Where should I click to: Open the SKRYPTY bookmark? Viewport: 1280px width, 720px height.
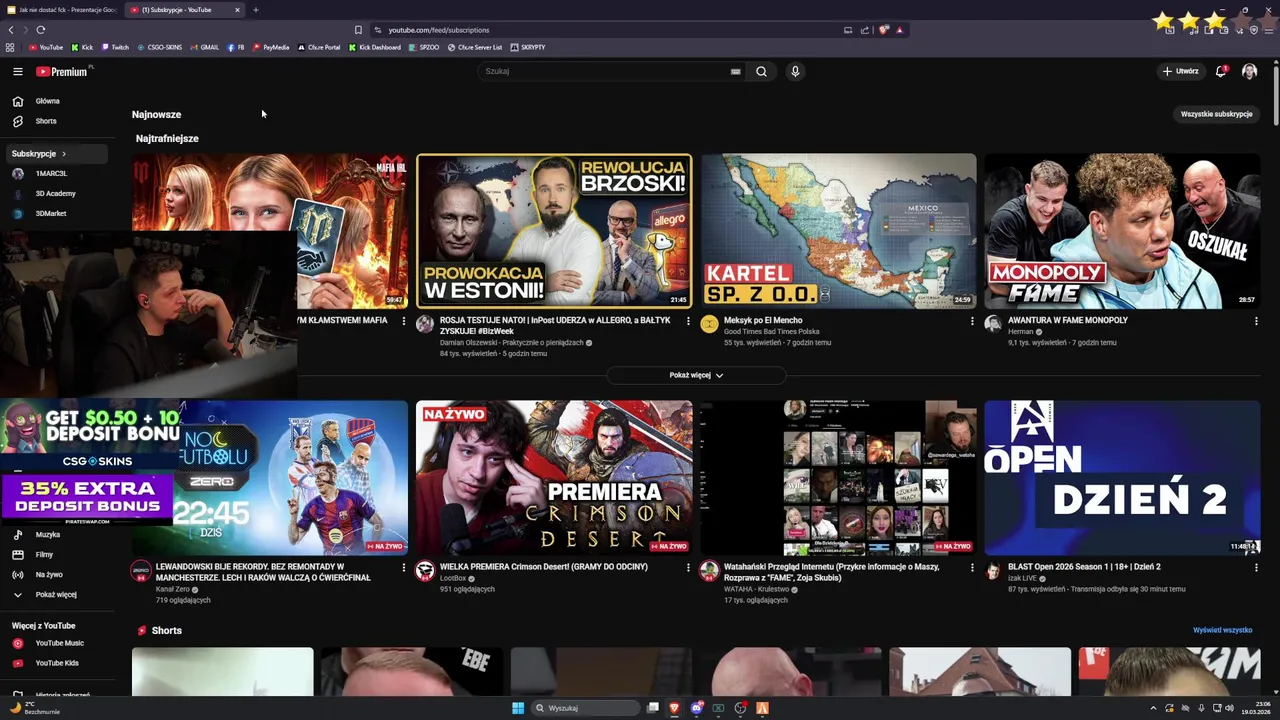[528, 47]
